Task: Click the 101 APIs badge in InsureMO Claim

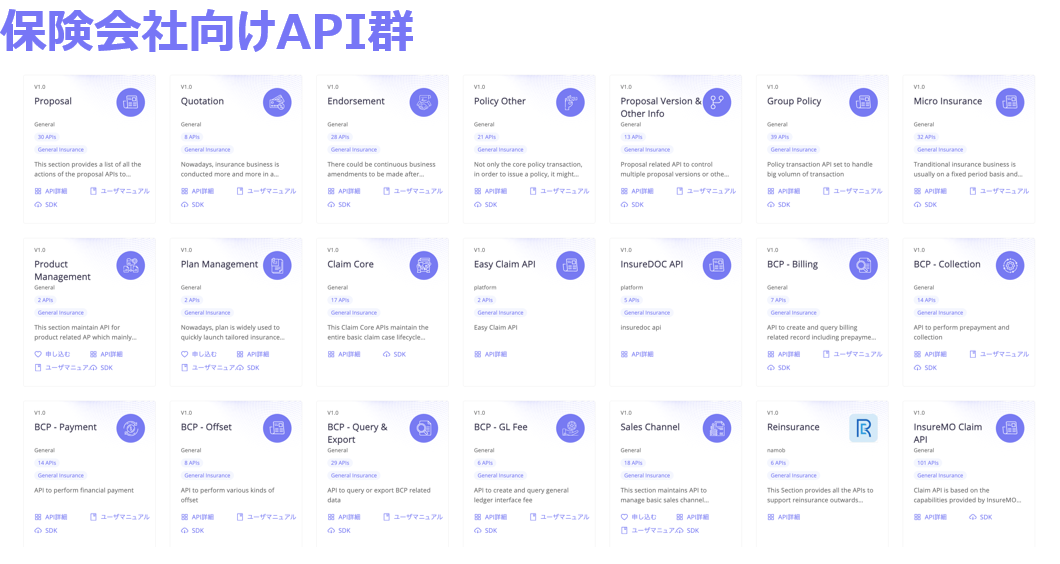Action: click(928, 463)
